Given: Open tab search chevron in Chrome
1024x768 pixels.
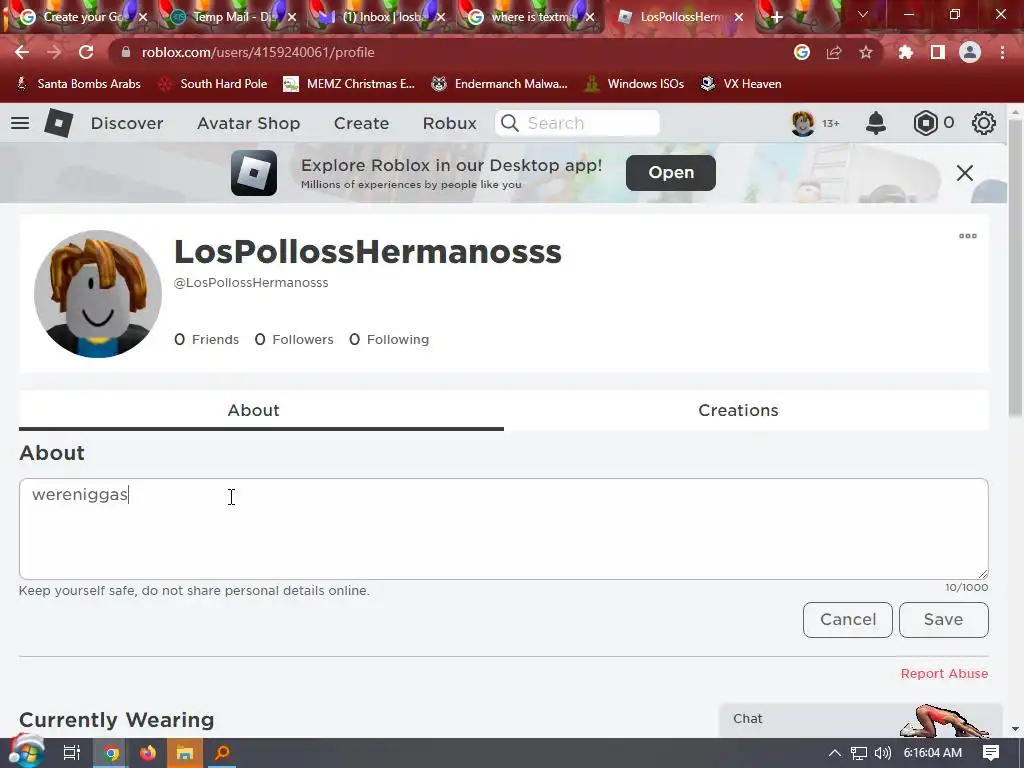Looking at the screenshot, I should [863, 14].
